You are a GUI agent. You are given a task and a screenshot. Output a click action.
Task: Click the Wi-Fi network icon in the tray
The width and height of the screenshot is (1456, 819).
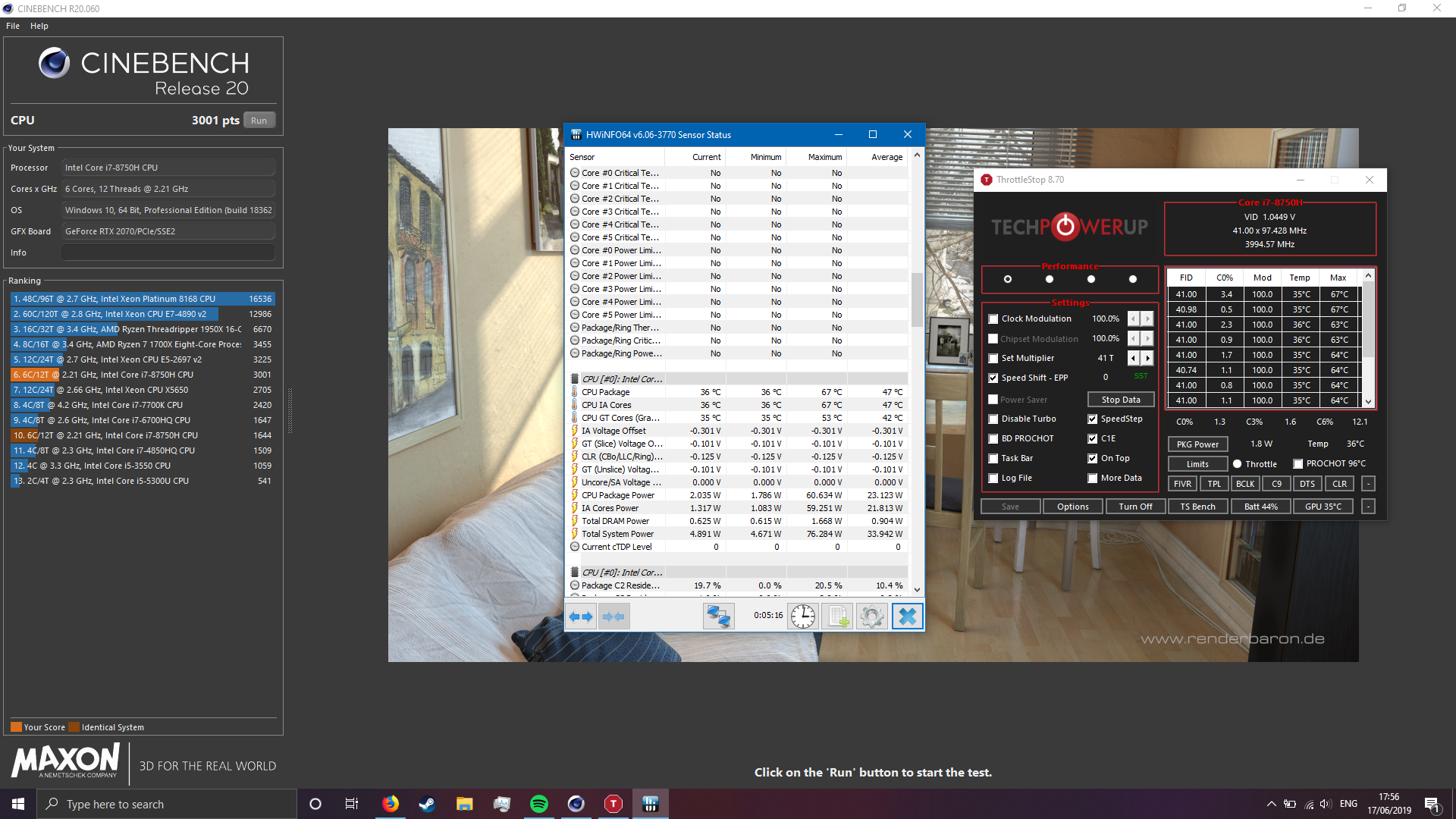click(1309, 804)
